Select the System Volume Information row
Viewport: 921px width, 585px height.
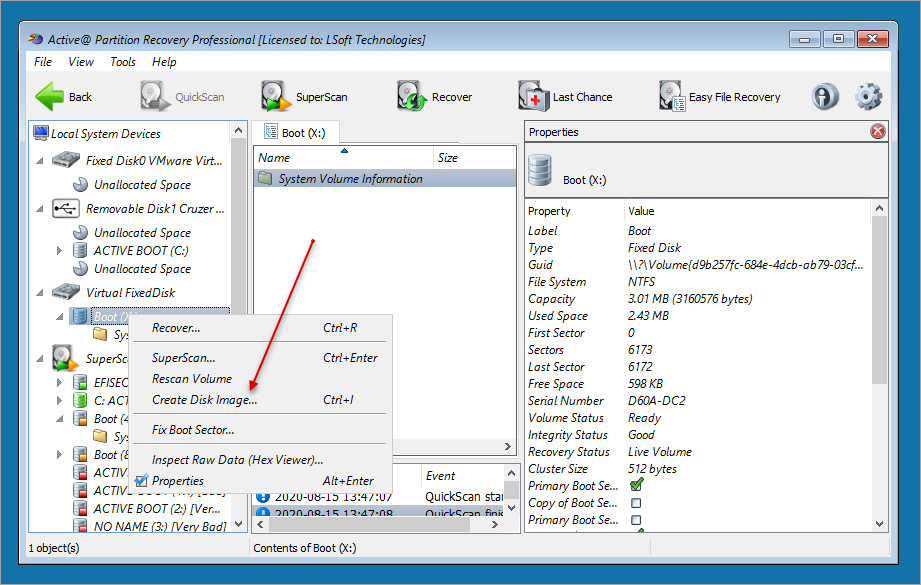click(x=385, y=179)
